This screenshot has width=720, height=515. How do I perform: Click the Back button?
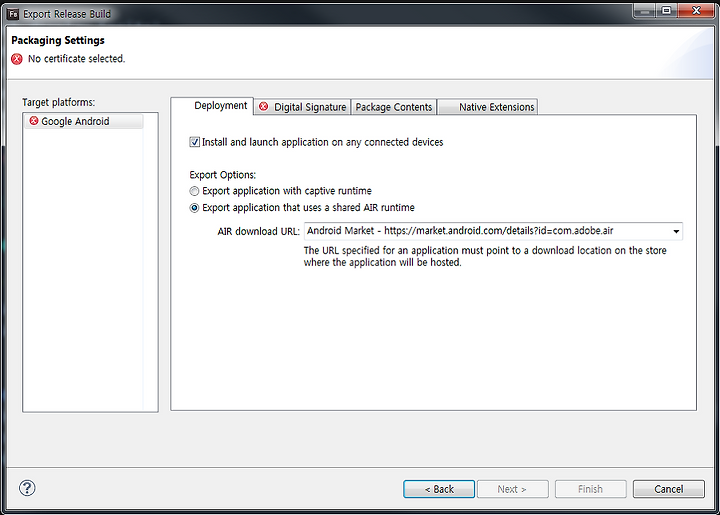point(439,489)
